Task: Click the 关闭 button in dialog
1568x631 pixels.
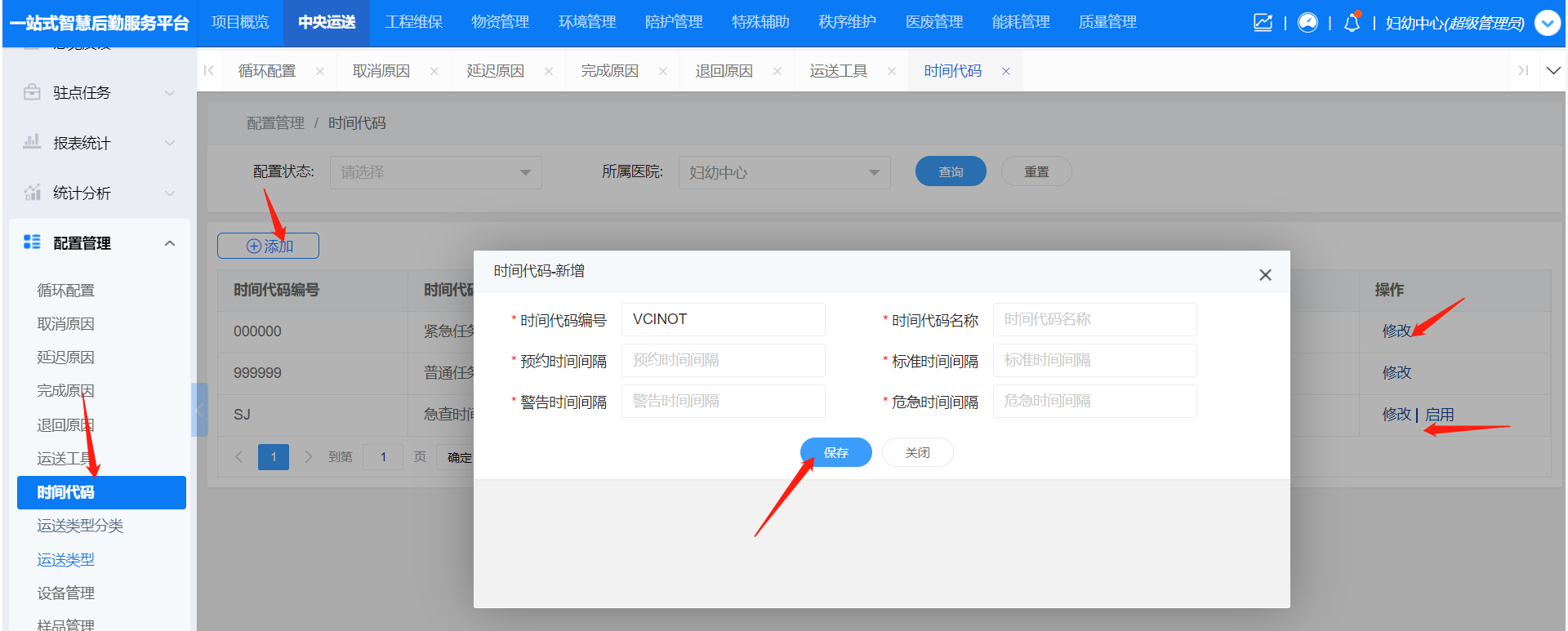Action: click(x=917, y=452)
